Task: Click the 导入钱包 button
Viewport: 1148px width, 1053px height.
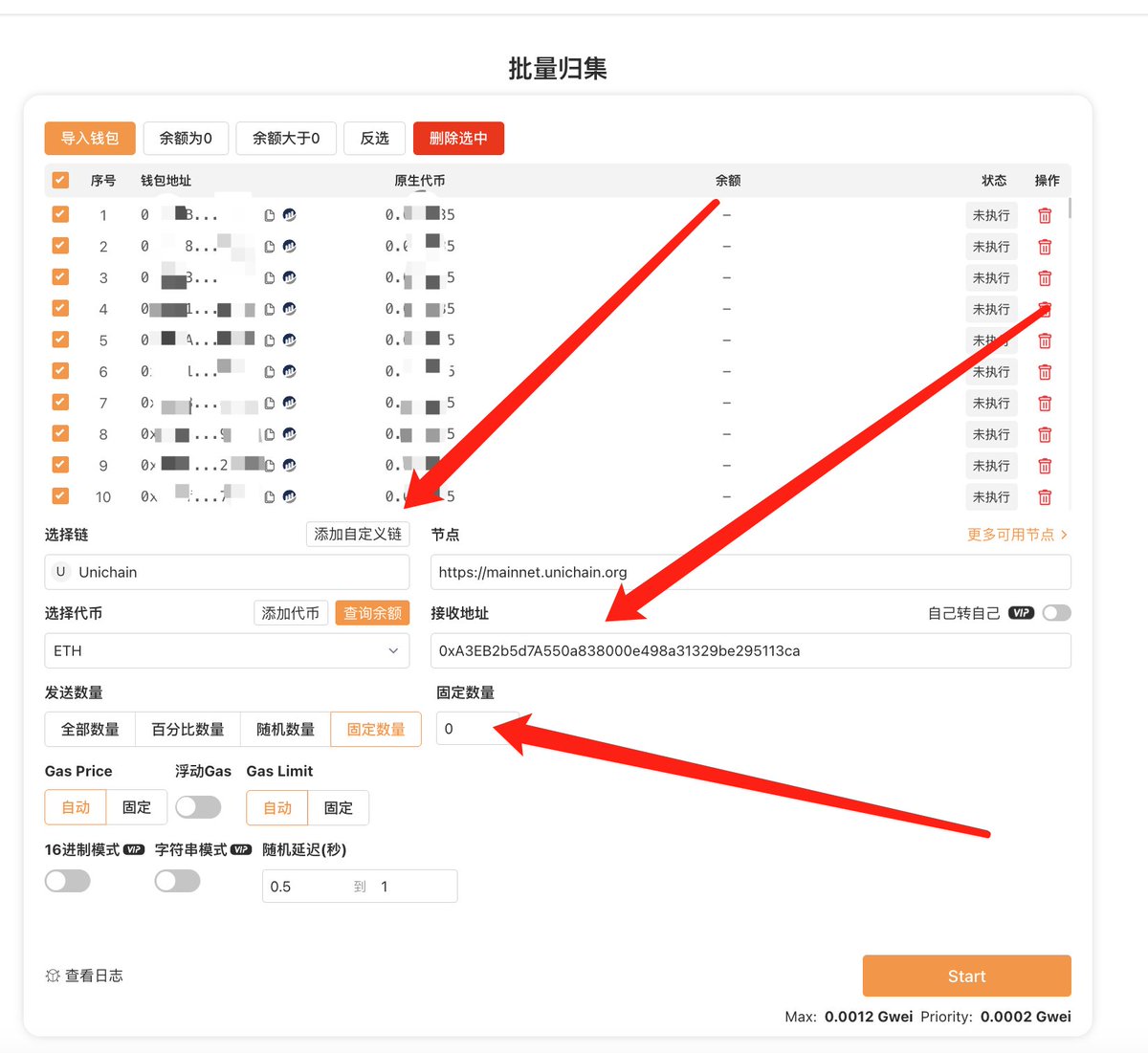Action: [x=90, y=138]
